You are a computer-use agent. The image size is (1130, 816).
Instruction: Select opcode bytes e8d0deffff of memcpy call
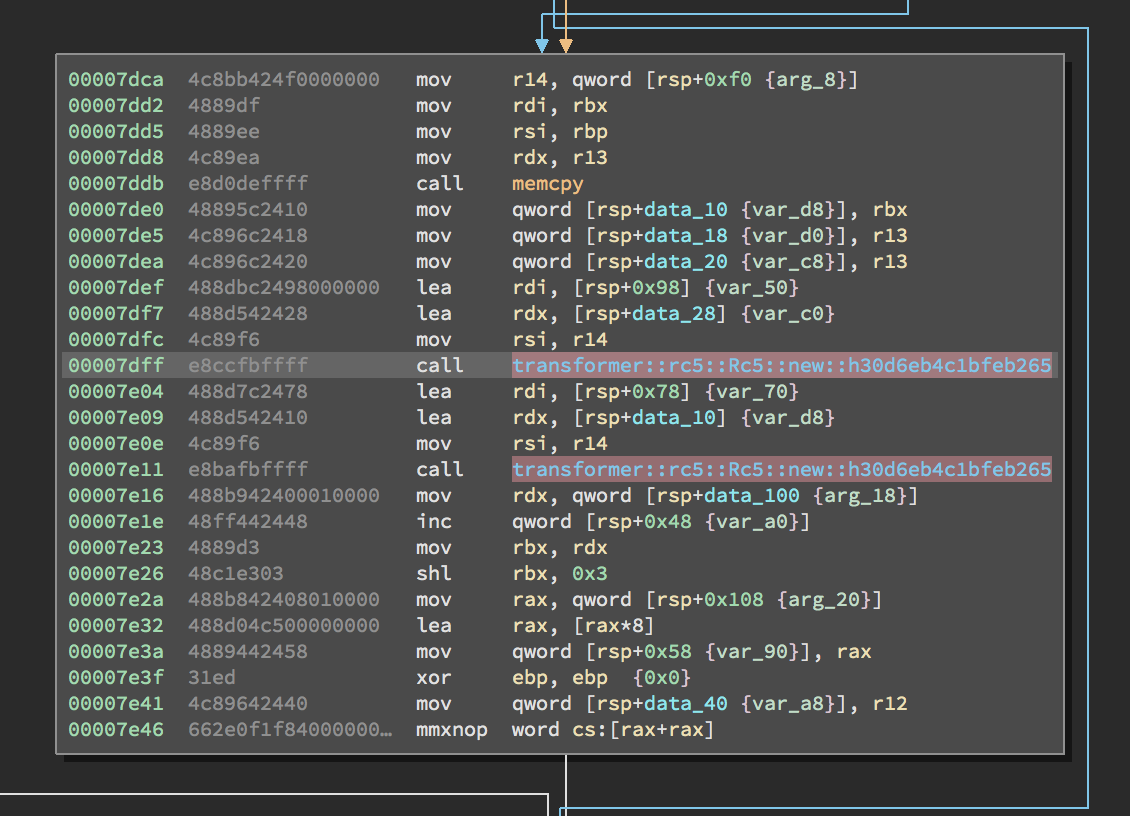(x=247, y=184)
